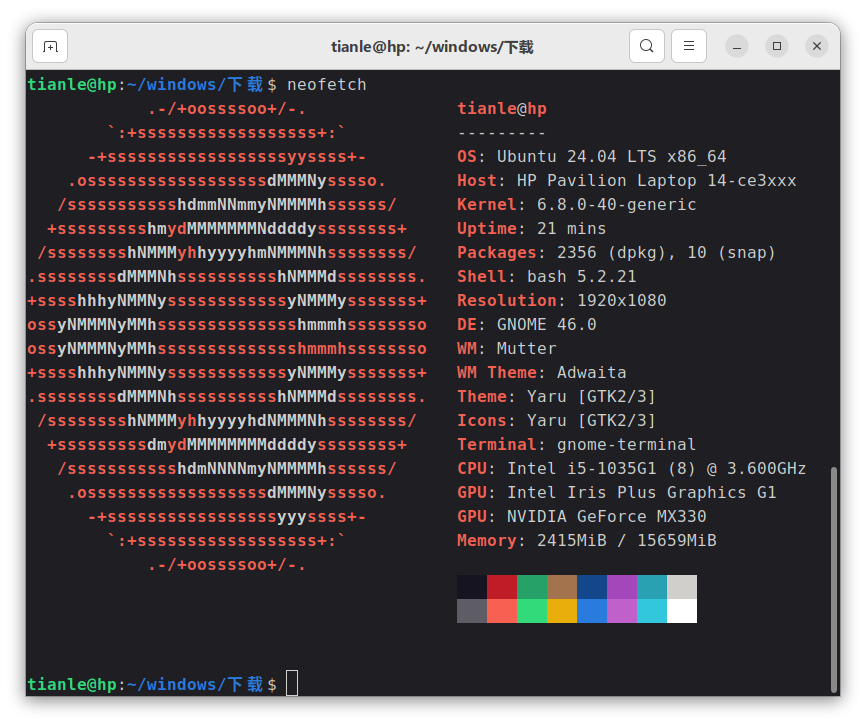The image size is (866, 725).
Task: Click the dark green color block
Action: click(532, 587)
